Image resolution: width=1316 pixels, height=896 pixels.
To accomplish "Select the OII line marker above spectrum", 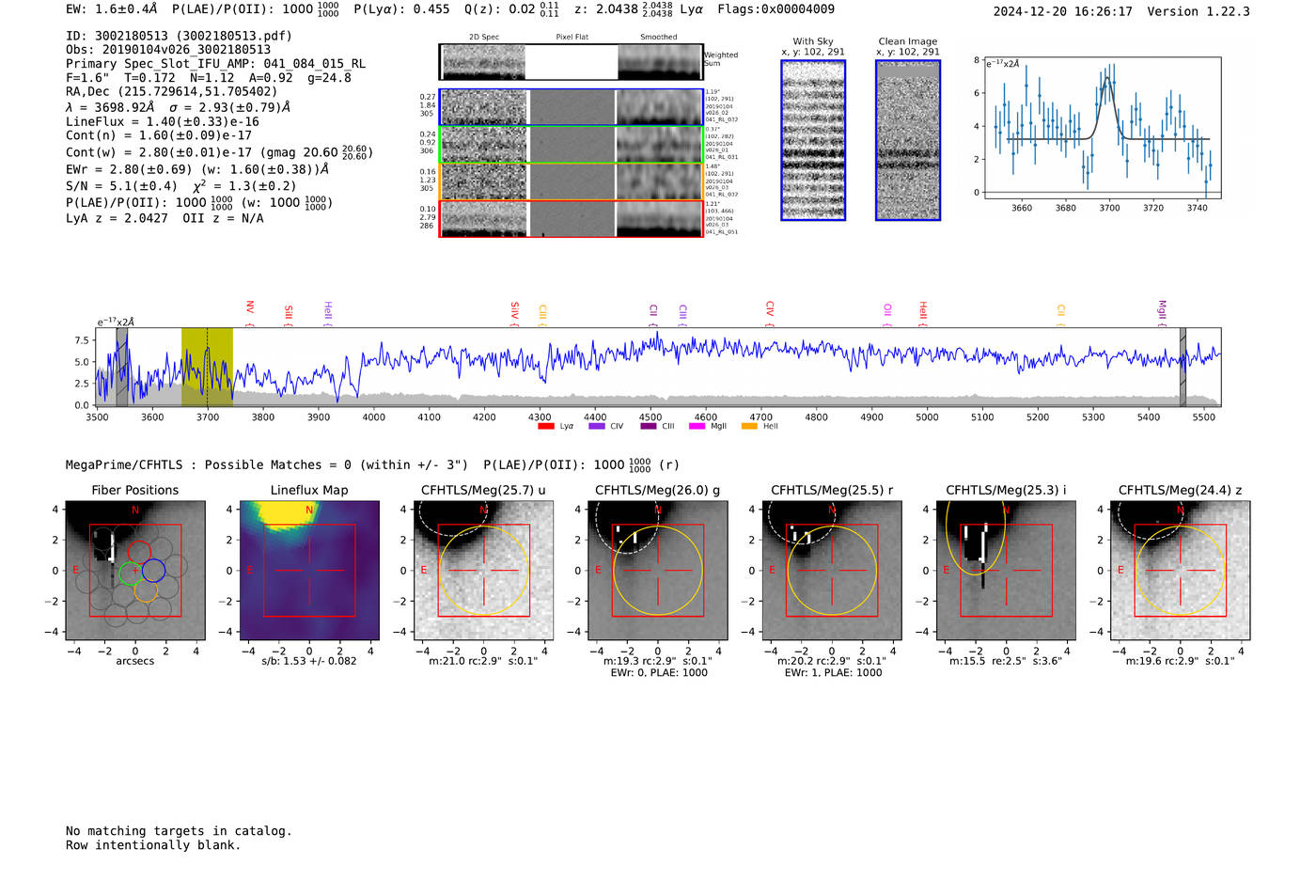I will coord(887,314).
